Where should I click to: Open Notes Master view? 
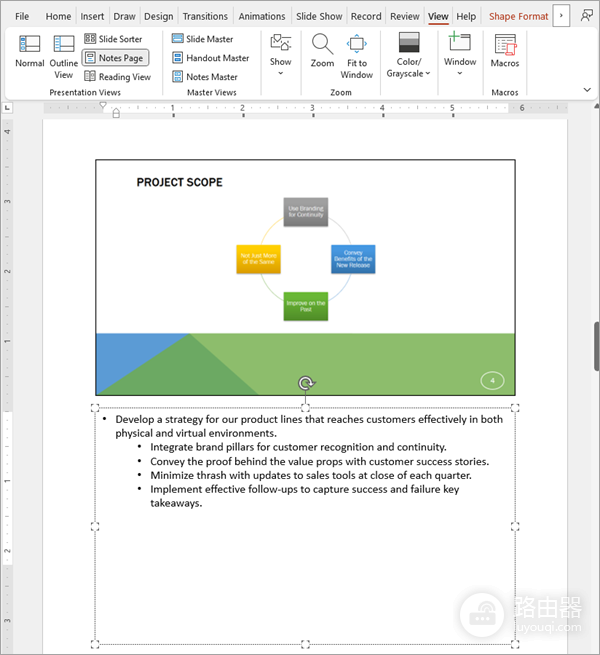click(205, 77)
